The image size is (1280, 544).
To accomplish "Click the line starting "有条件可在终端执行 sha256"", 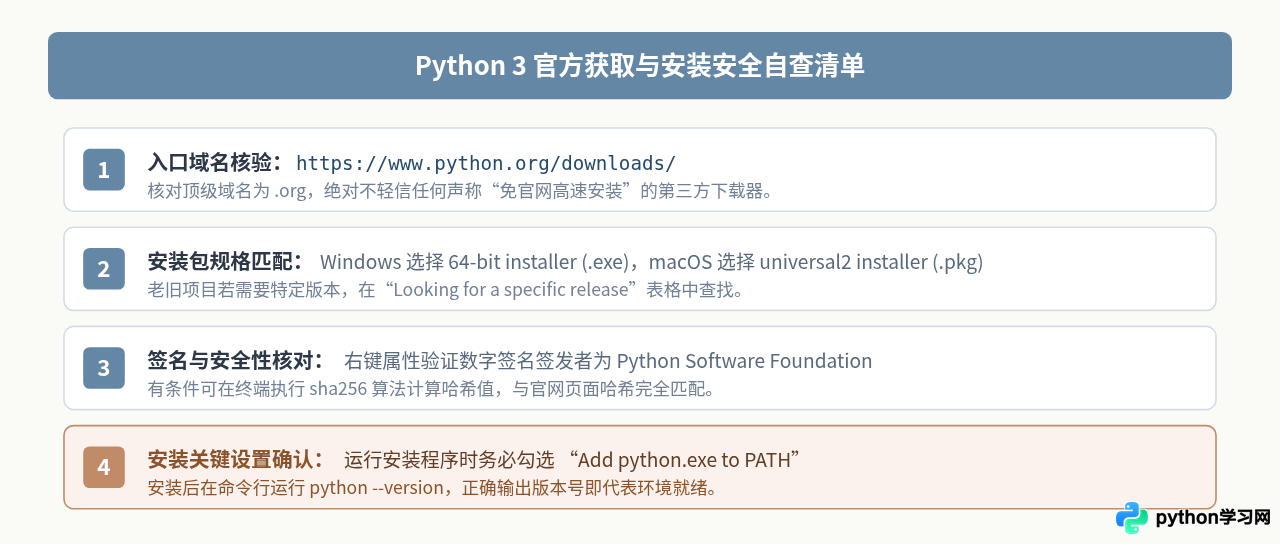I will 431,389.
